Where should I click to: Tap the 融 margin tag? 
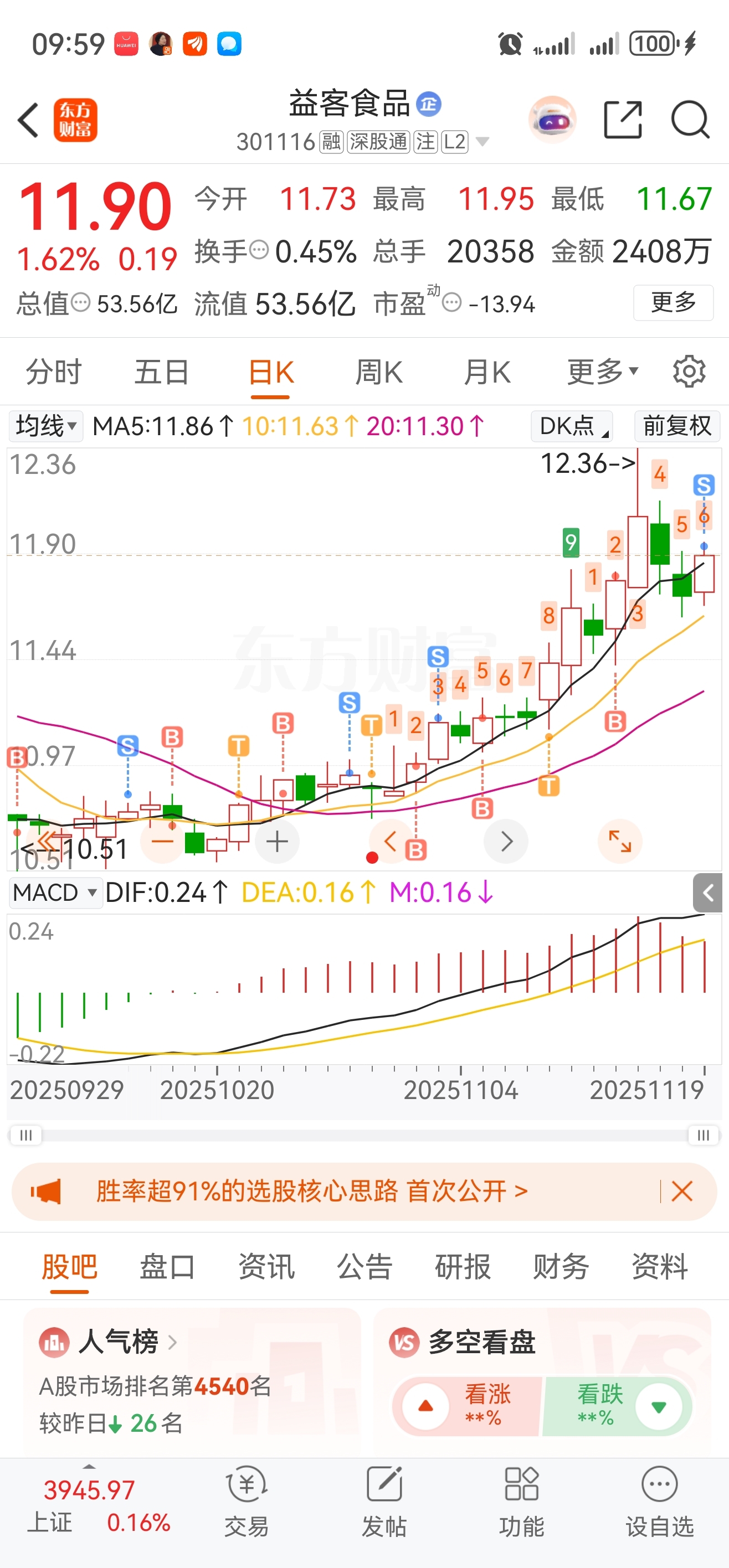(332, 142)
